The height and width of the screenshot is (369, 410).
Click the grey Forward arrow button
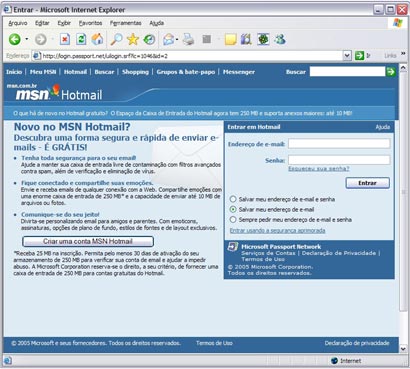pos(41,40)
